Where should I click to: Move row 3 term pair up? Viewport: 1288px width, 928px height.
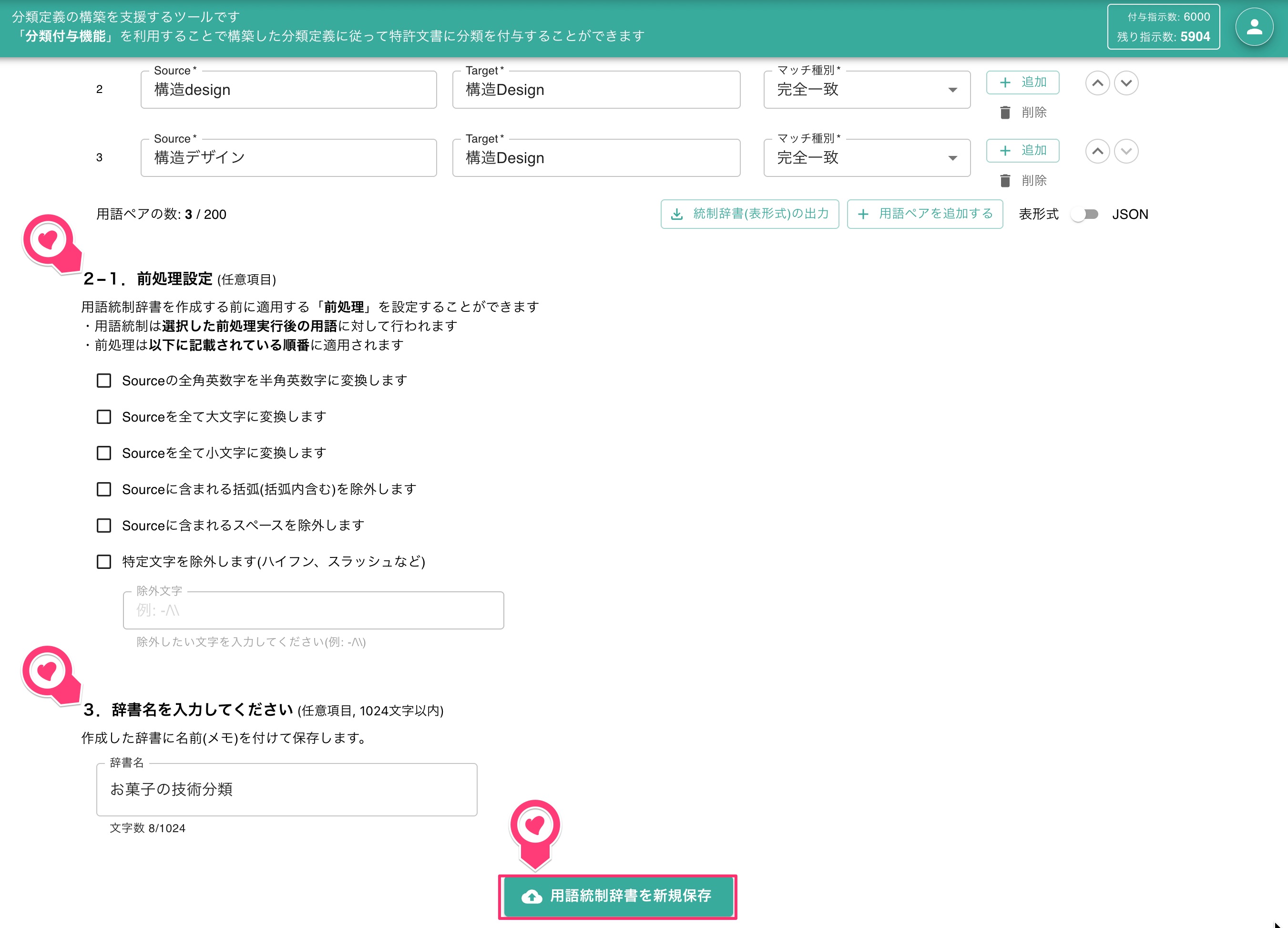point(1097,151)
